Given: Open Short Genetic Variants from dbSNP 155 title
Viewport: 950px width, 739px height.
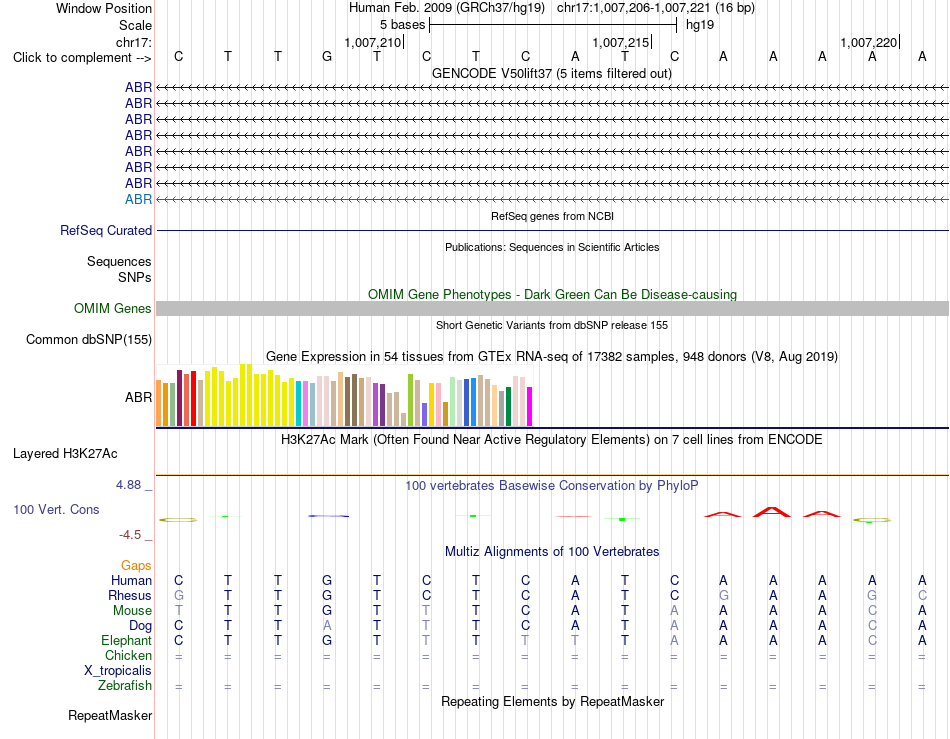Looking at the screenshot, I should coord(552,325).
